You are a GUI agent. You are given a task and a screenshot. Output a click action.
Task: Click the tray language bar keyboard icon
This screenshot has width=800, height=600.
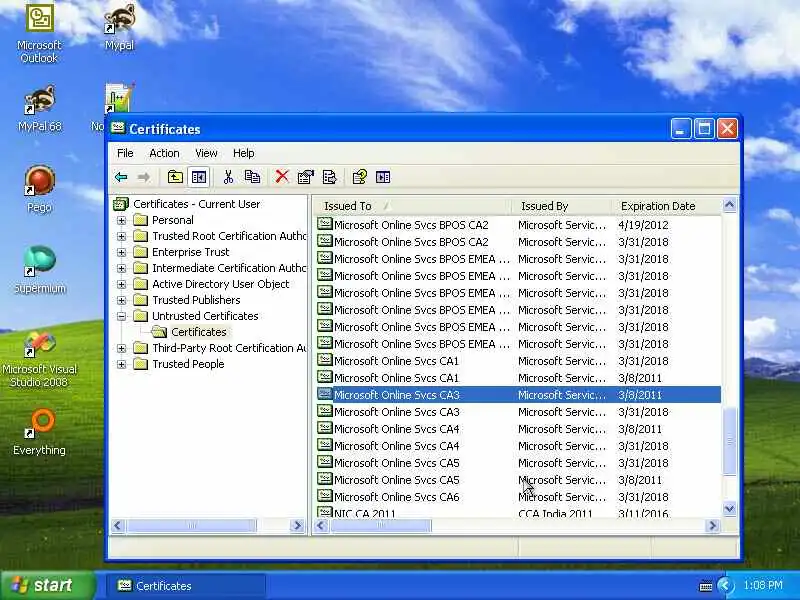coord(706,586)
